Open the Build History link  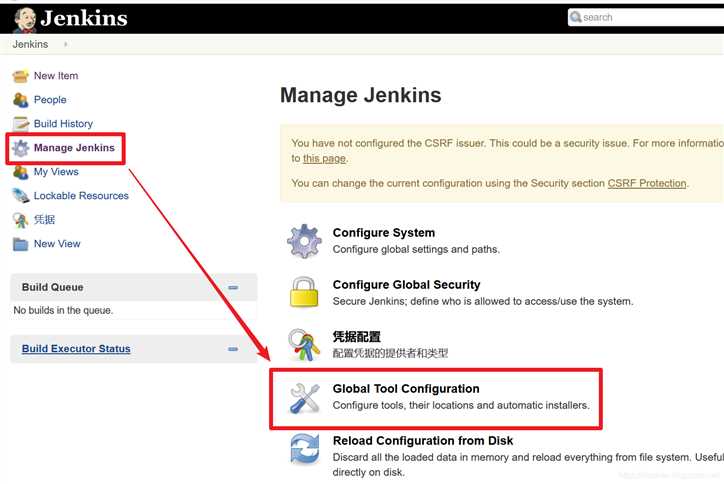pyautogui.click(x=63, y=124)
